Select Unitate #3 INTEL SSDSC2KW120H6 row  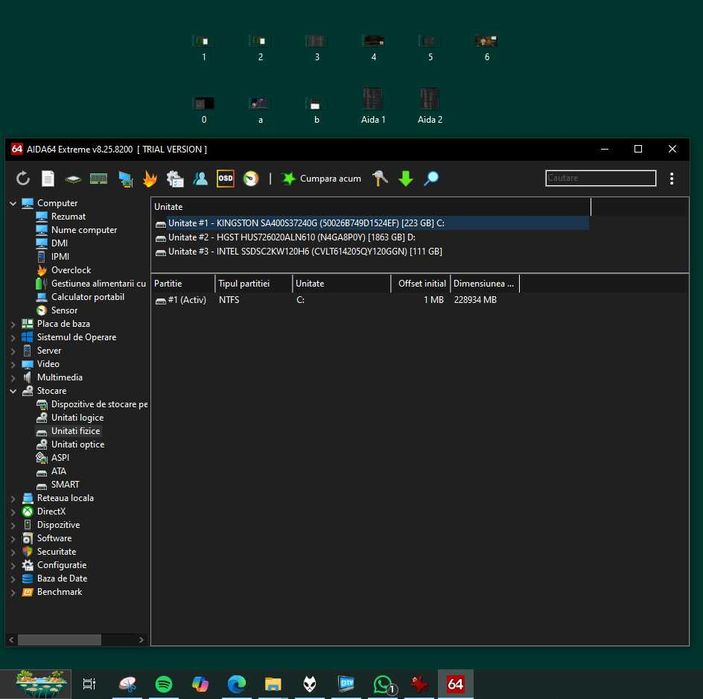pyautogui.click(x=371, y=252)
